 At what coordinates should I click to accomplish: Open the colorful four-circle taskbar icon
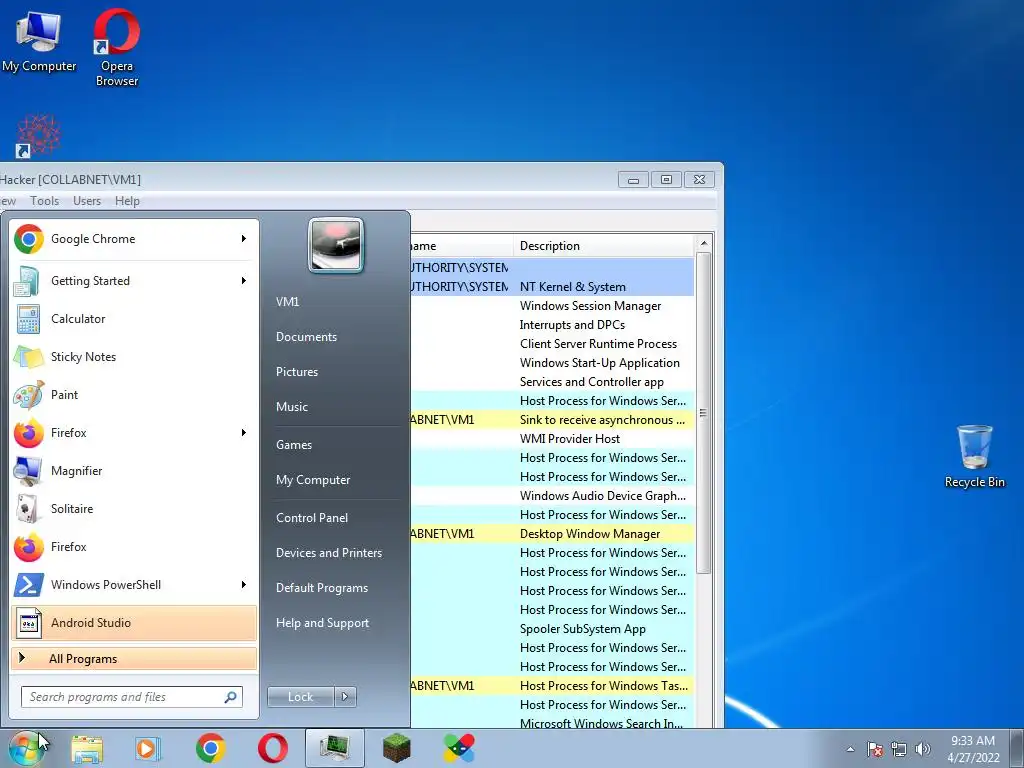click(459, 748)
